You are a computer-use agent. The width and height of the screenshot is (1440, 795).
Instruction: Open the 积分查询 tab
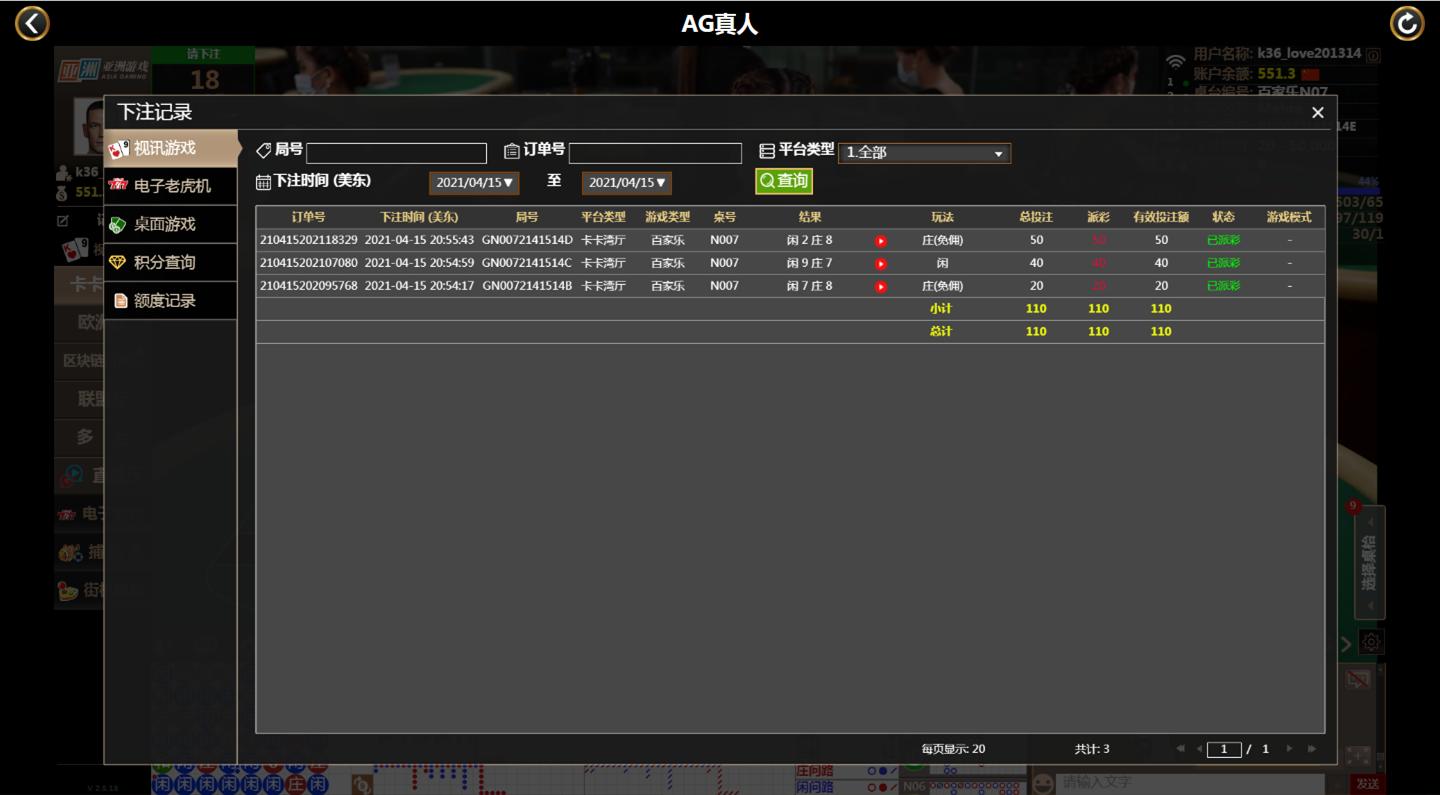(x=171, y=262)
